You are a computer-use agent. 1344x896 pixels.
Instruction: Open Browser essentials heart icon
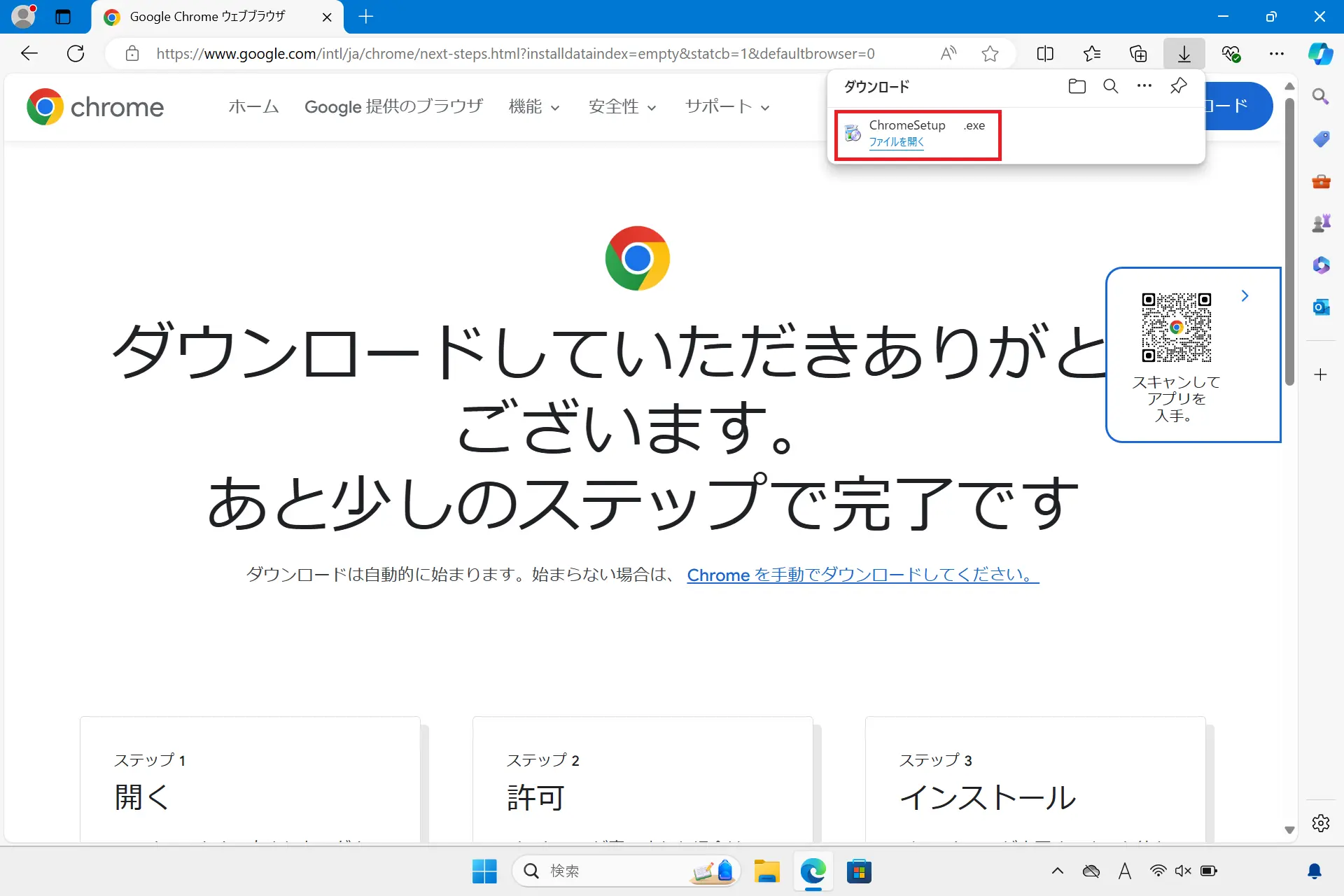click(1231, 53)
